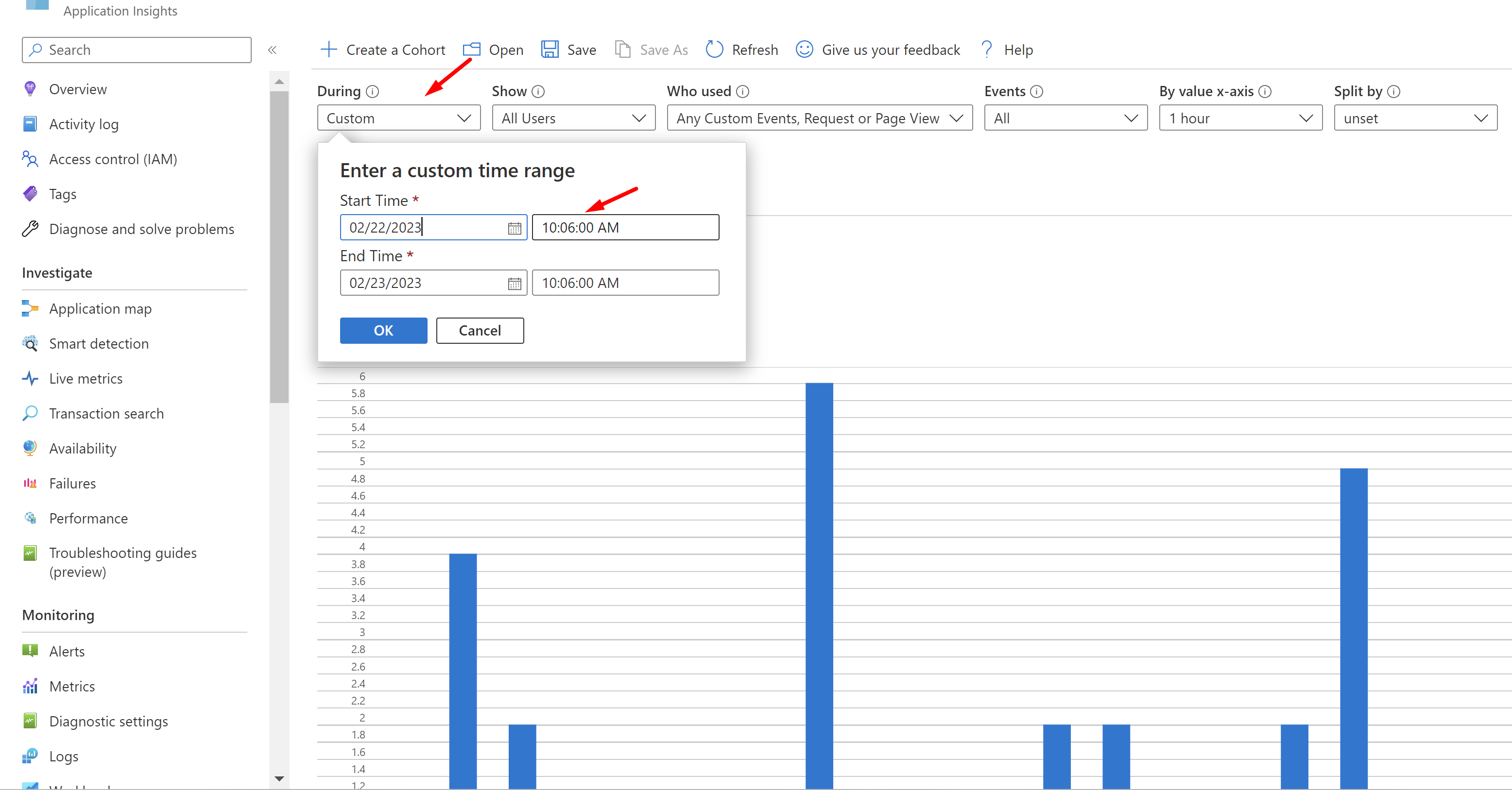Expand the Split by unset dropdown
Screen dimensions: 1512x790
pyautogui.click(x=1415, y=118)
